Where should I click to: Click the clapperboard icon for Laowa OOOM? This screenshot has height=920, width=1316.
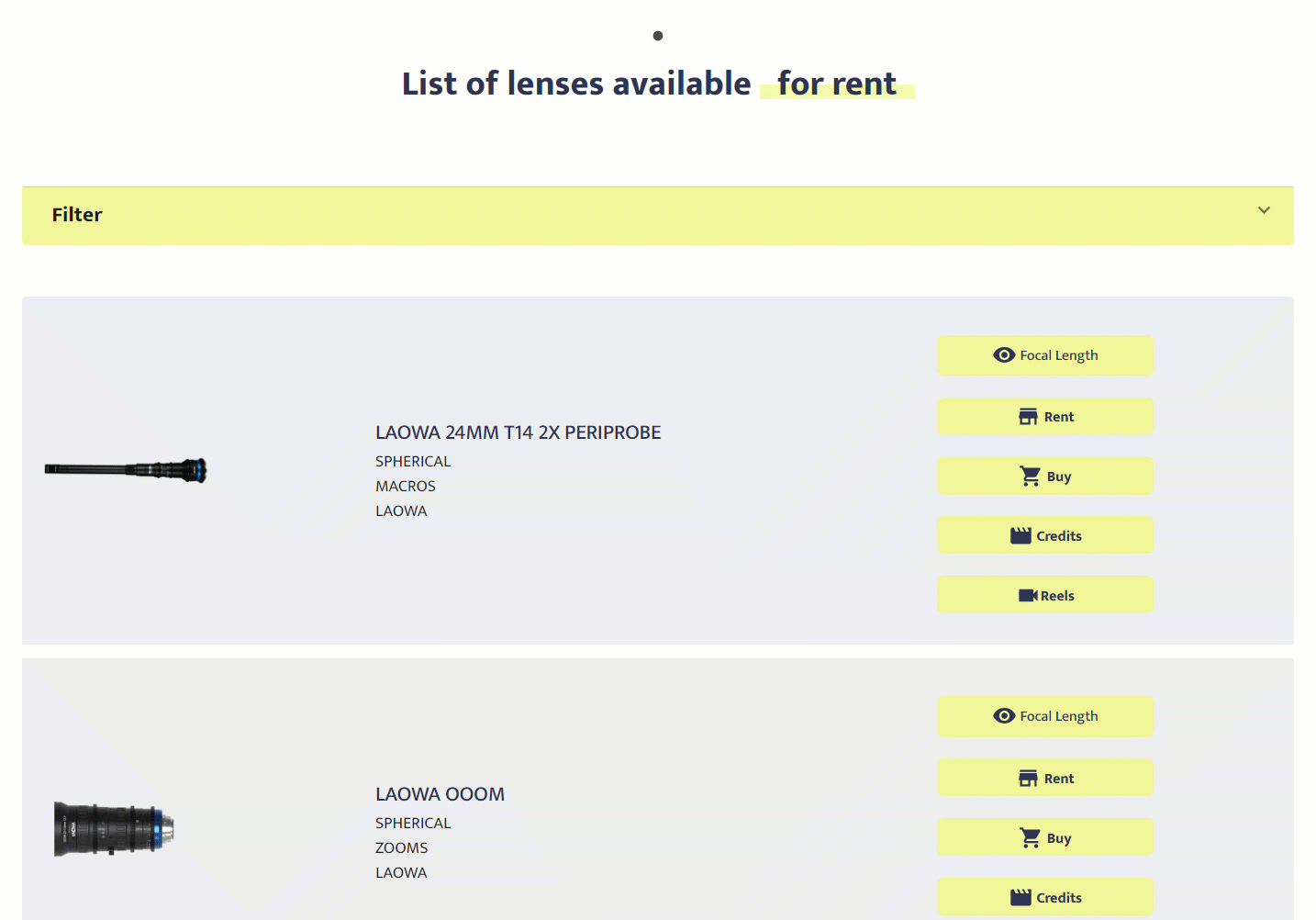point(1020,898)
